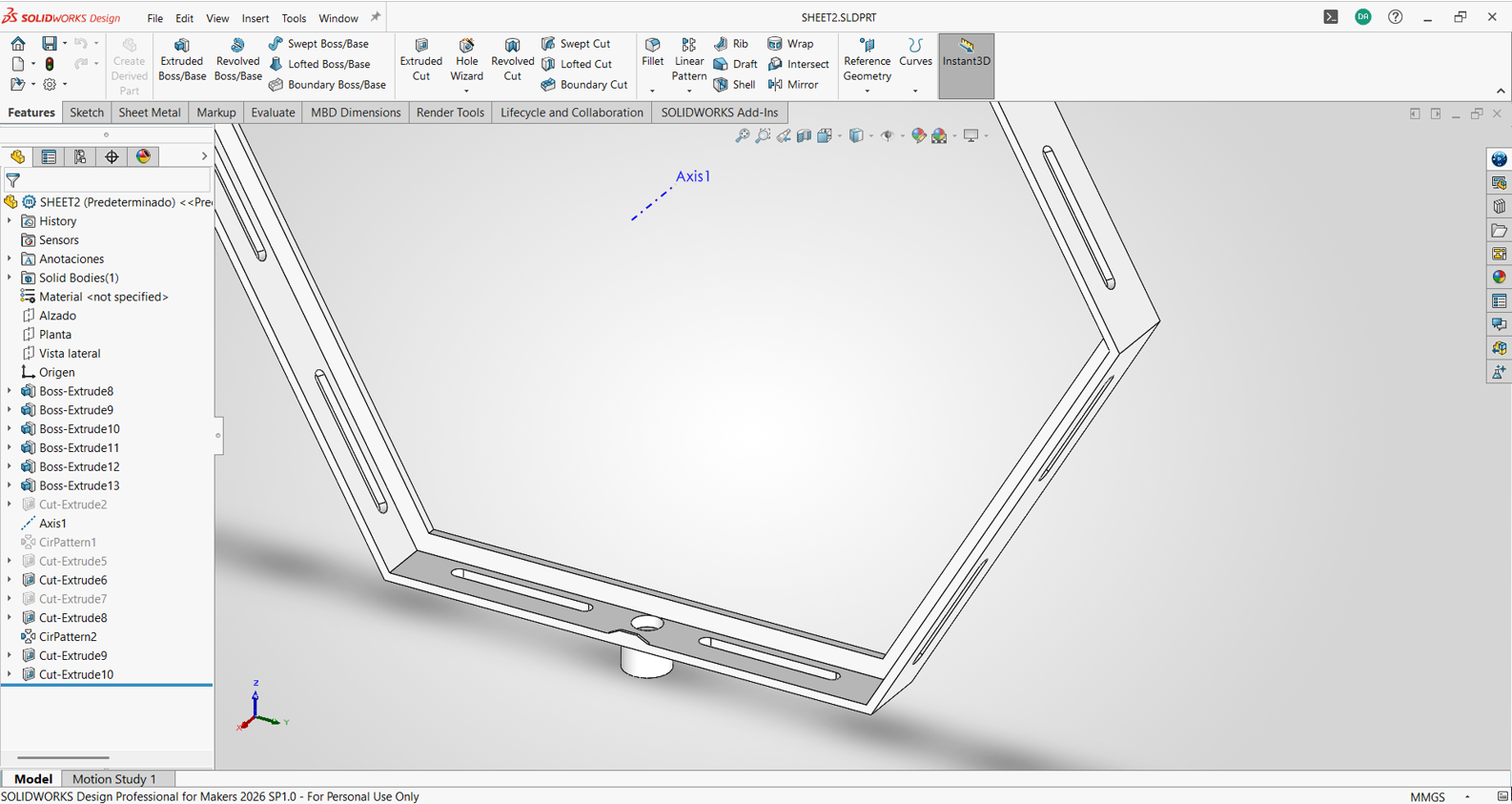1512x804 pixels.
Task: Open the Save options dropdown arrow
Action: point(65,43)
